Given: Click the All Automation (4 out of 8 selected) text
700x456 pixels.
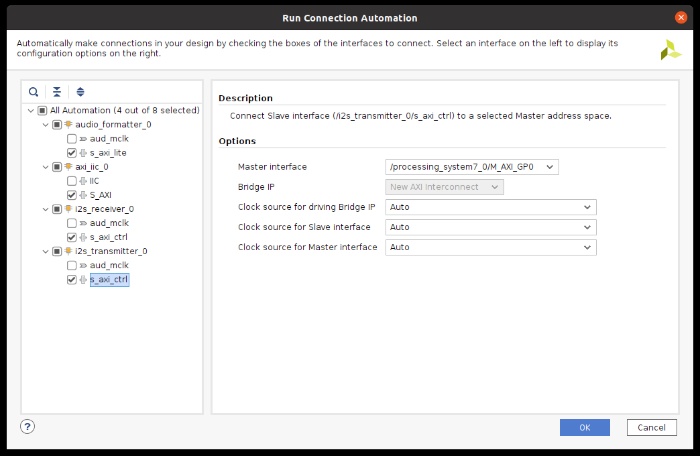Looking at the screenshot, I should [x=125, y=110].
